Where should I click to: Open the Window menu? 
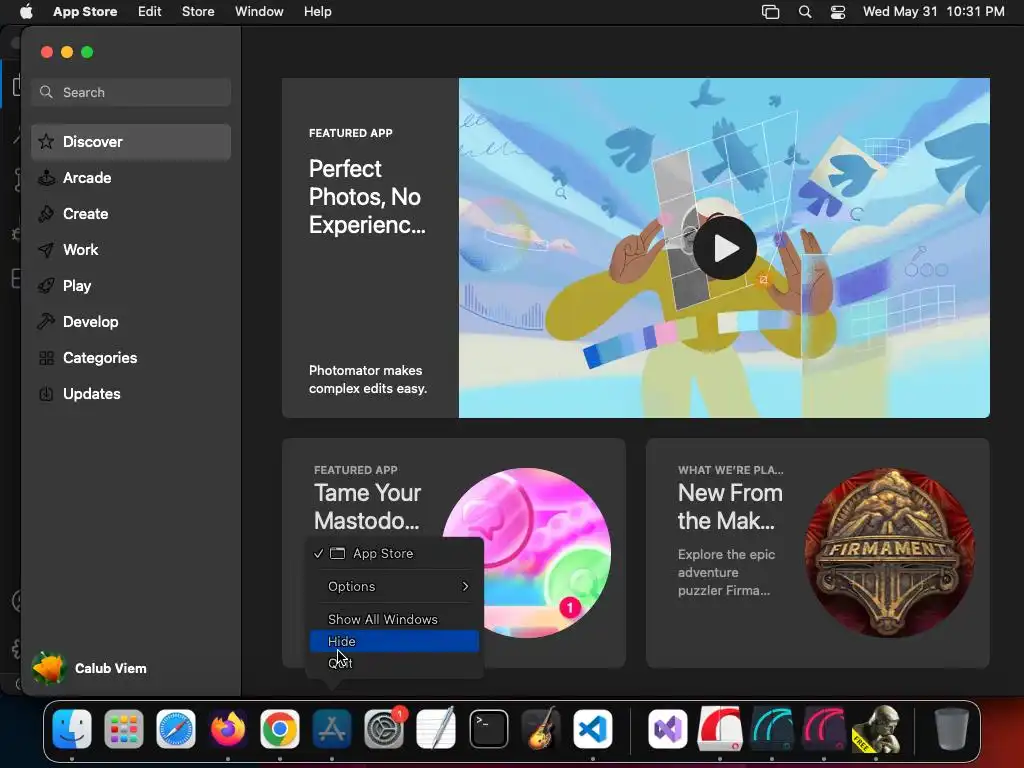click(259, 12)
